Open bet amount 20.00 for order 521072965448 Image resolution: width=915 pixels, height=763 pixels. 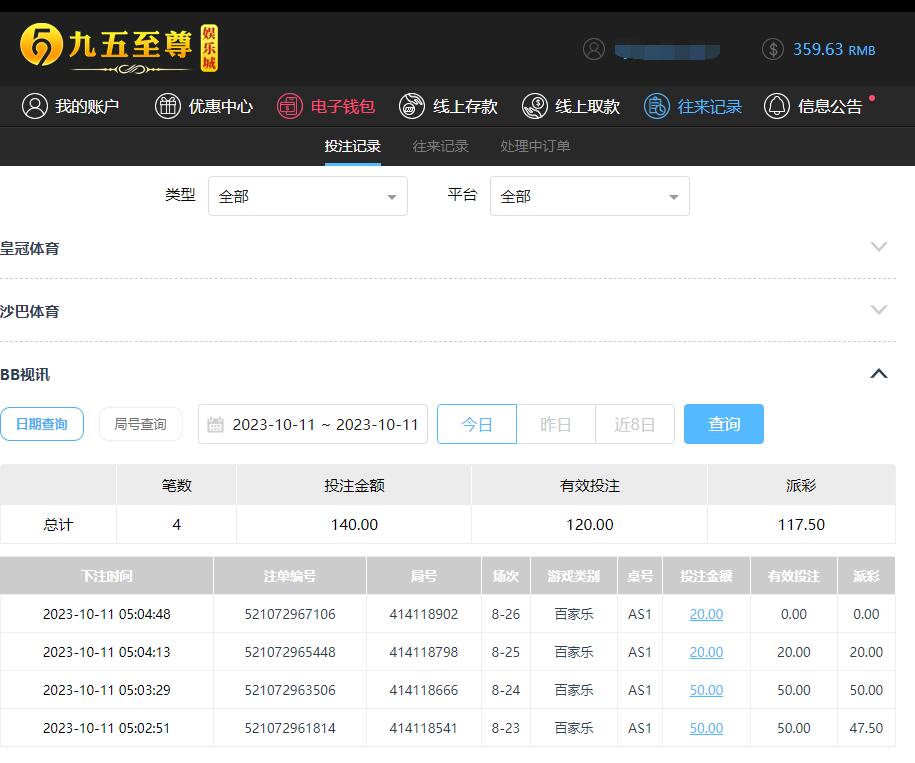(x=706, y=652)
